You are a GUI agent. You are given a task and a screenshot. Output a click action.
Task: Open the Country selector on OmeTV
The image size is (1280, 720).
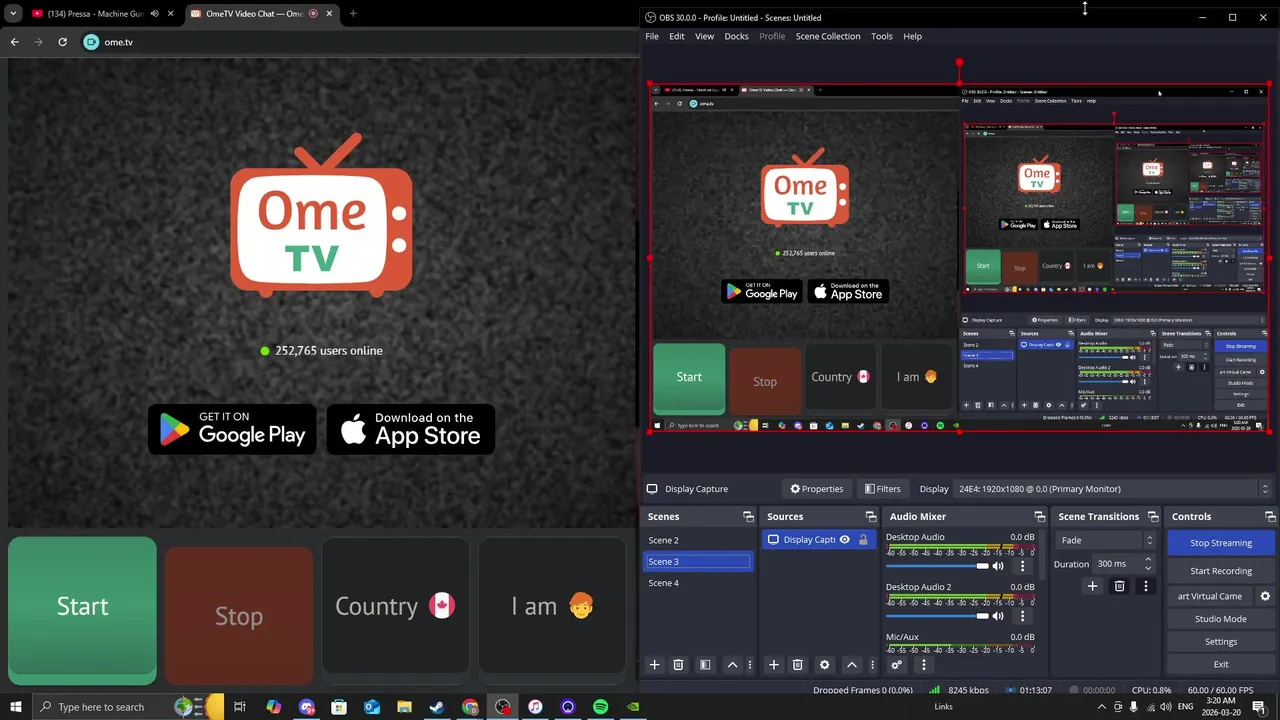click(395, 607)
